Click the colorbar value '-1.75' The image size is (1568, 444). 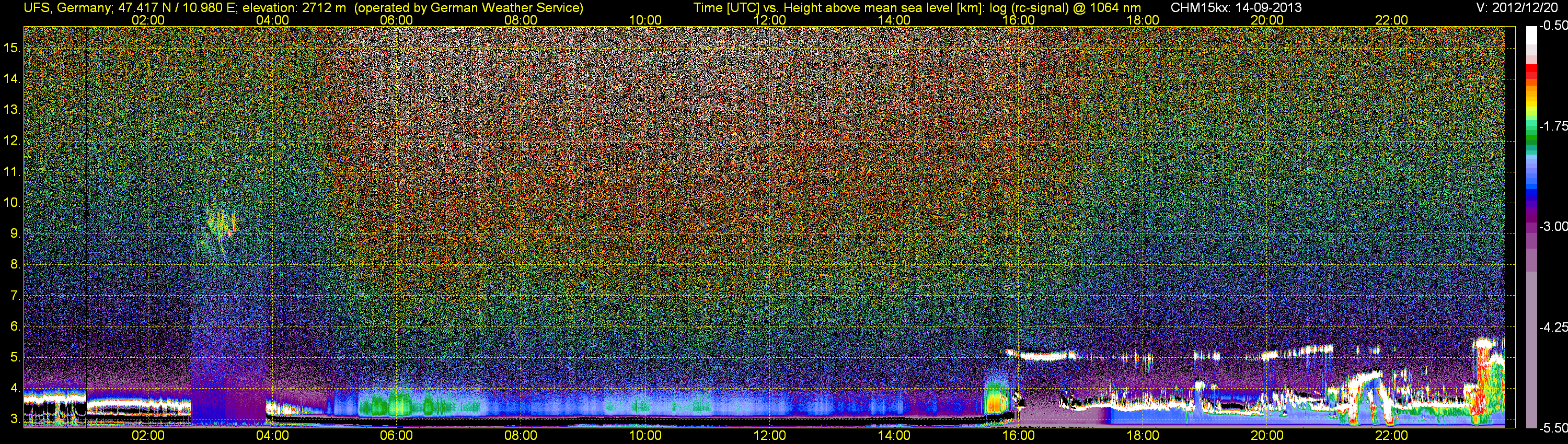(x=1553, y=126)
